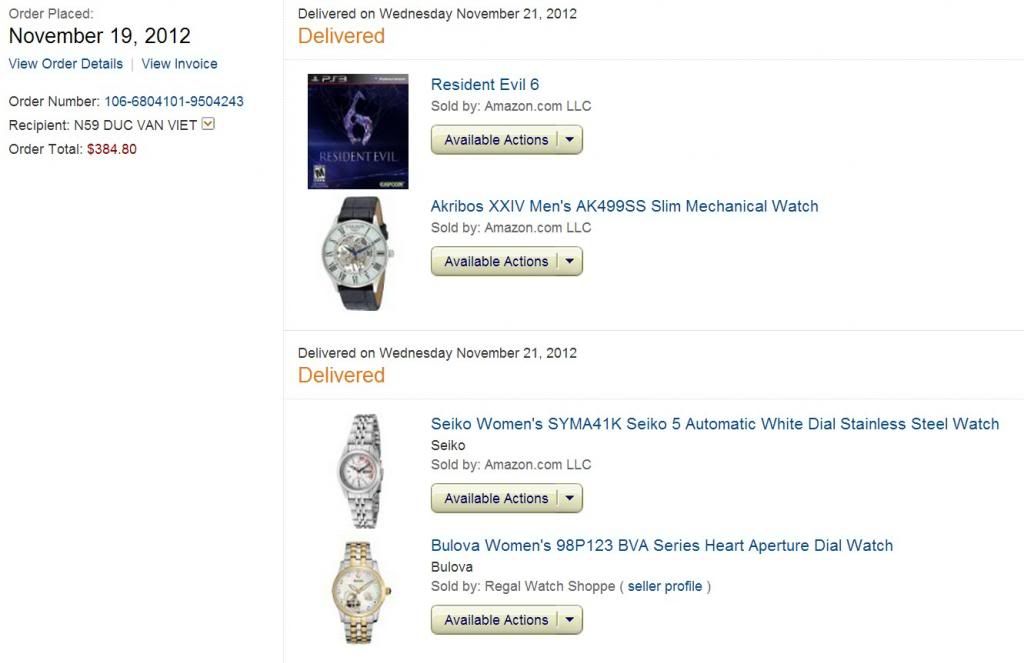Open the recipient dropdown icon next to N59 DUC VAN VIET
Image resolution: width=1024 pixels, height=663 pixels.
(x=208, y=123)
